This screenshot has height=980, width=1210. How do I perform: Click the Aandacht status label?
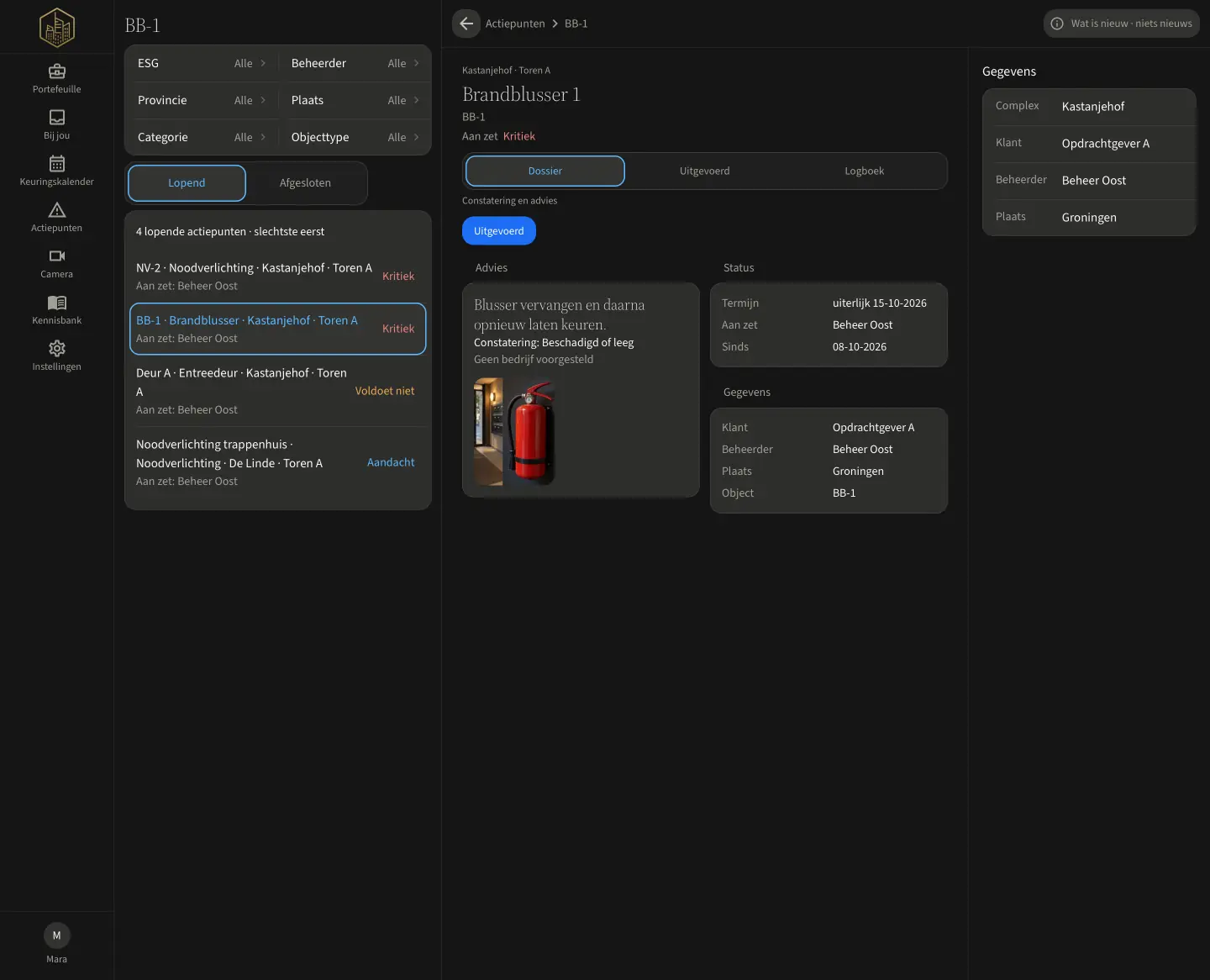pyautogui.click(x=391, y=462)
